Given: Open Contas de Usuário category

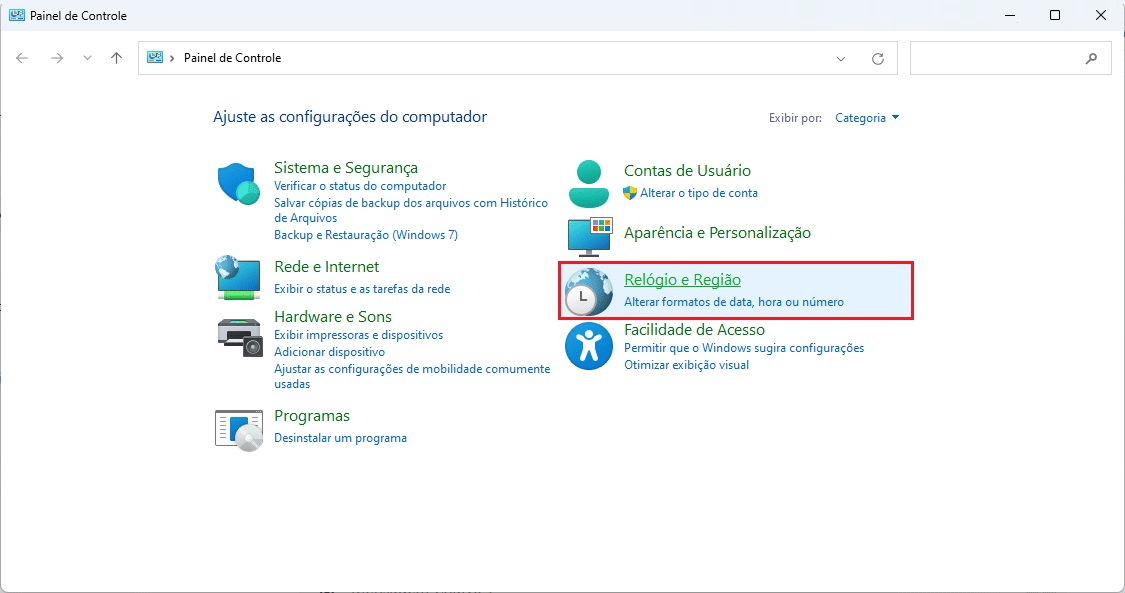Looking at the screenshot, I should click(x=687, y=171).
